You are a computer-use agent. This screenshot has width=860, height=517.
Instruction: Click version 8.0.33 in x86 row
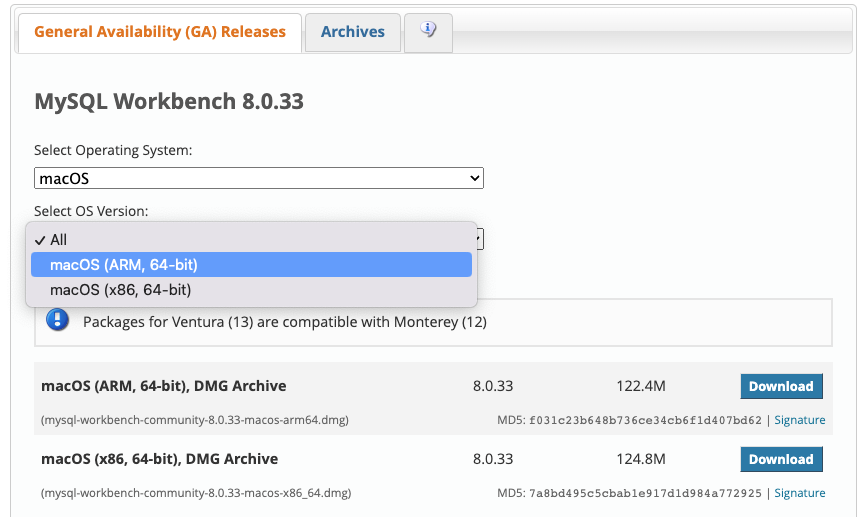click(x=493, y=459)
